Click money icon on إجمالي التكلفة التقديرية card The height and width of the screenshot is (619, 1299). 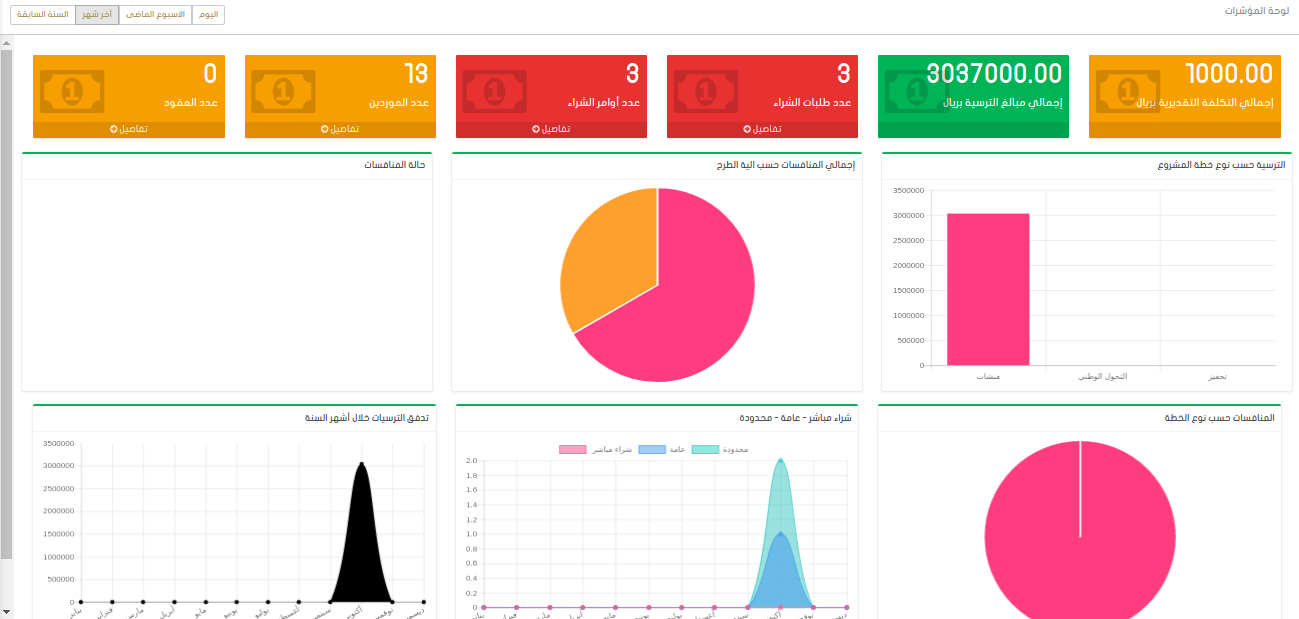pos(1128,92)
